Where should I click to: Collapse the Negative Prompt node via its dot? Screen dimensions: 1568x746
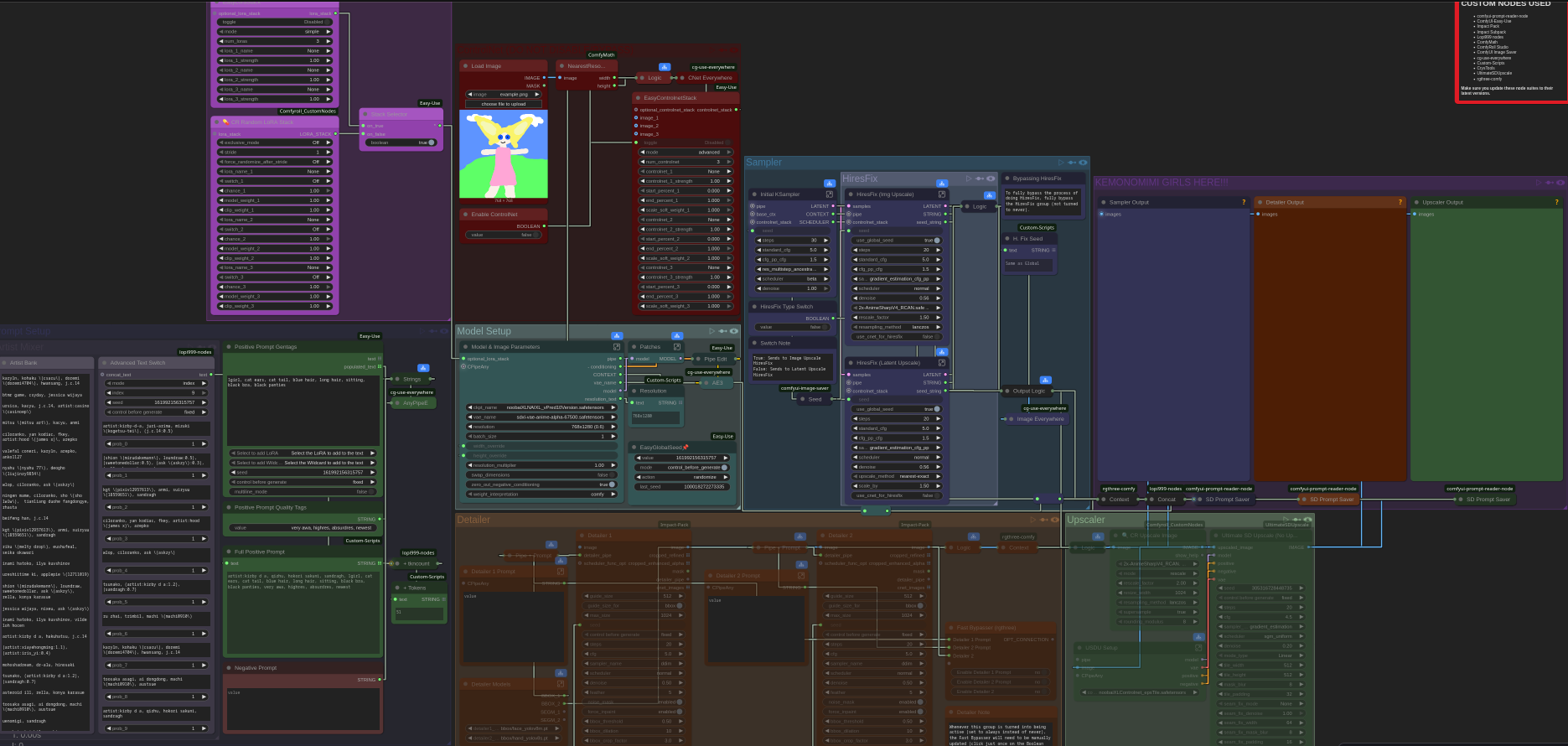[x=229, y=668]
